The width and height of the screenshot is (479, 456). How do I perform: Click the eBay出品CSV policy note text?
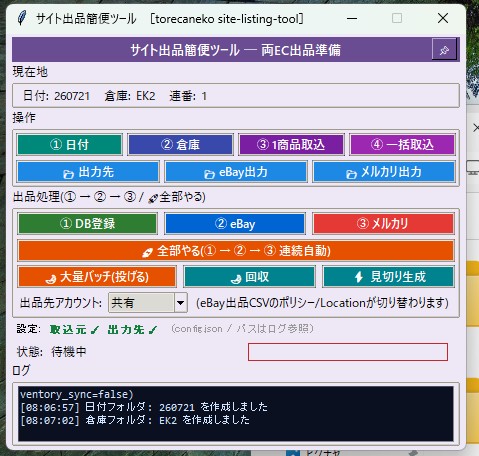(322, 303)
